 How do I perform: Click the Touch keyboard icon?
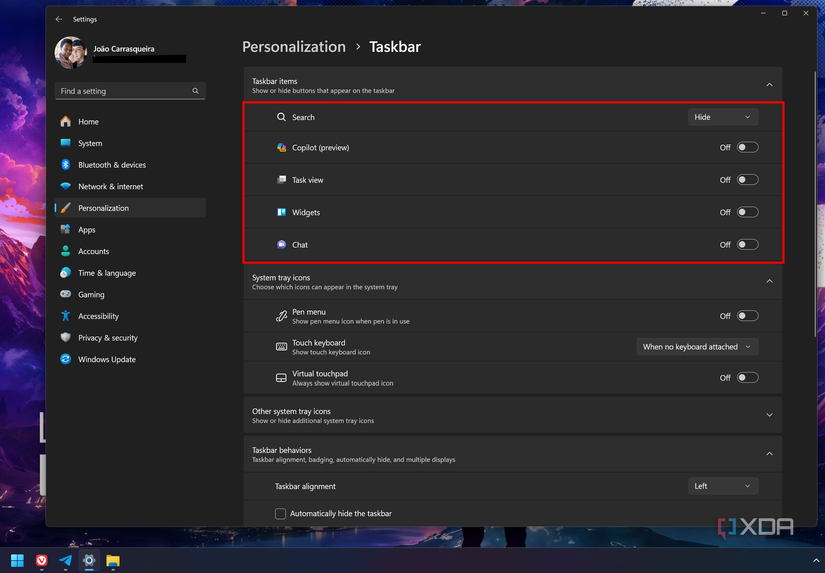[x=281, y=347]
